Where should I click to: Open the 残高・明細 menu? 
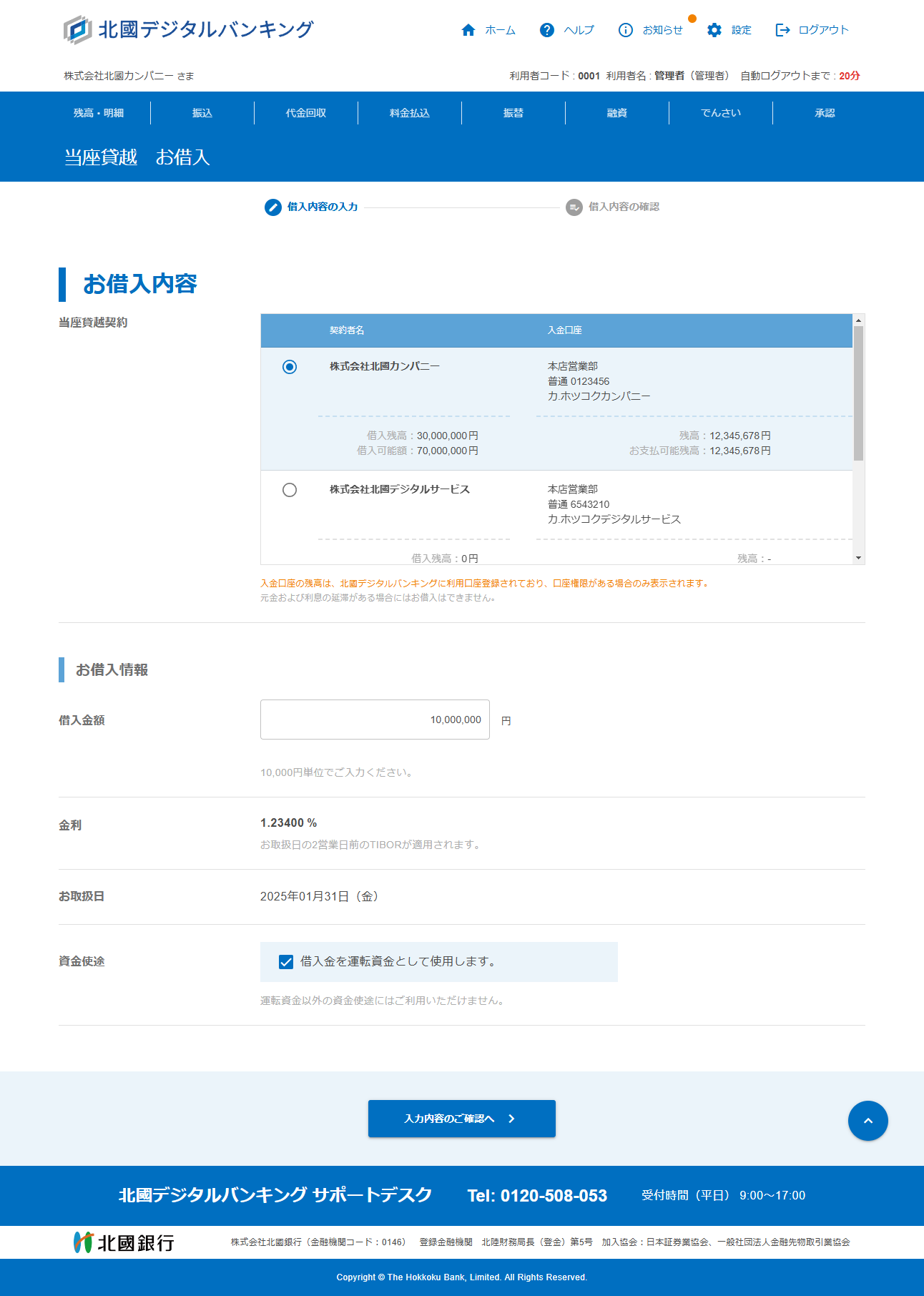point(99,113)
